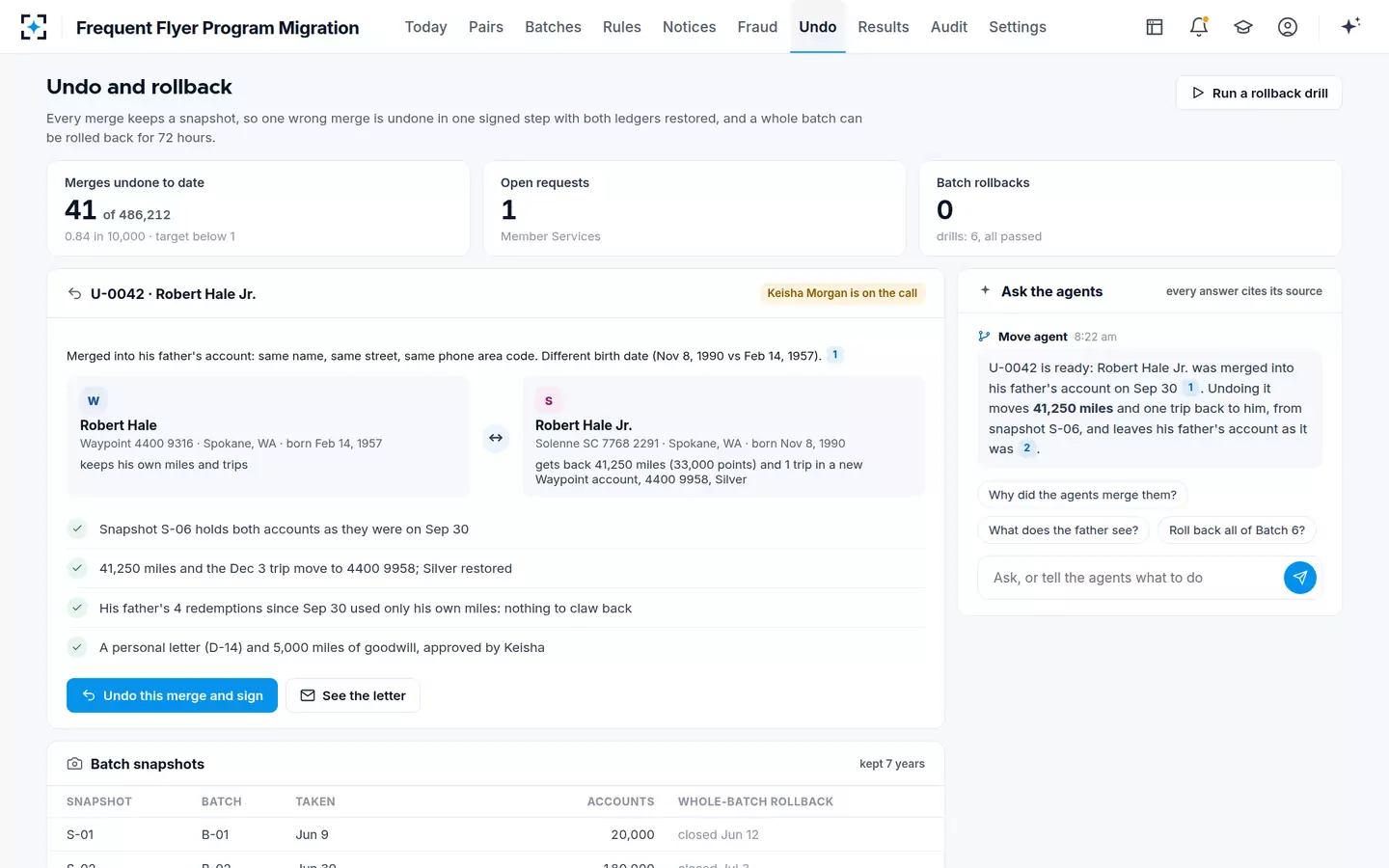Click the Merges undone to date card
The height and width of the screenshot is (868, 1389).
259,208
